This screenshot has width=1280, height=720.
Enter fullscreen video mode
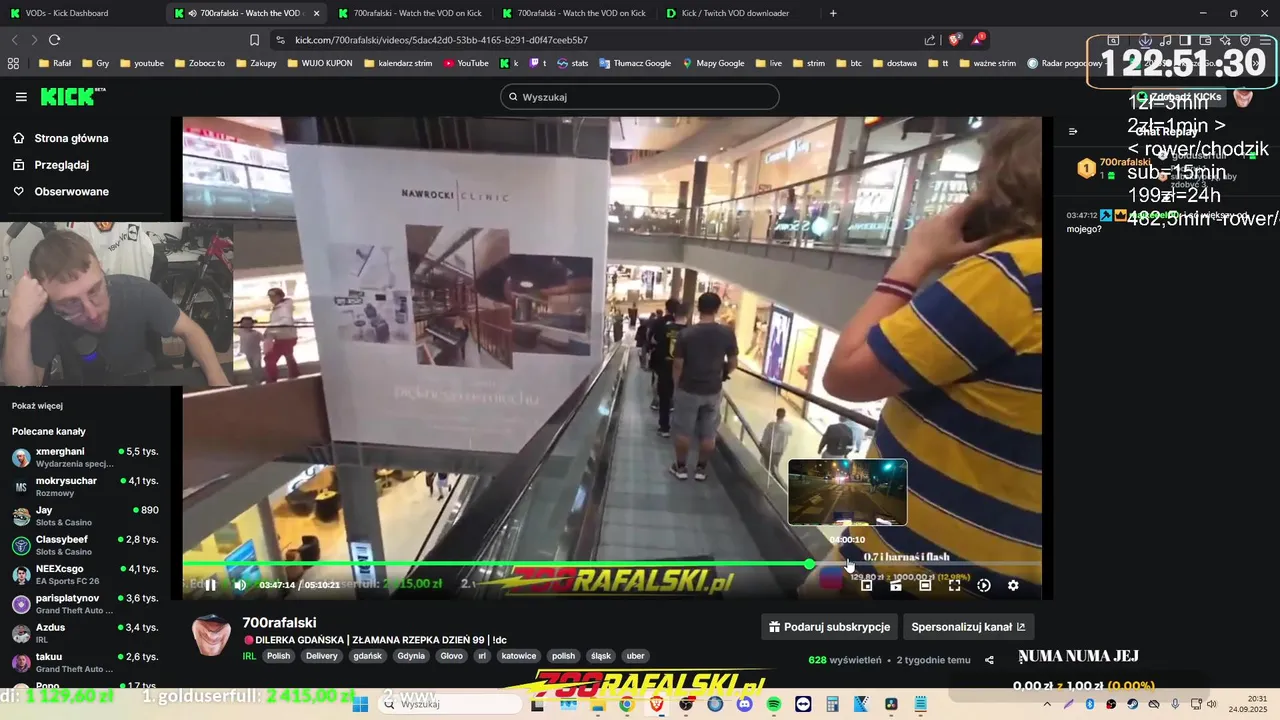tap(954, 585)
